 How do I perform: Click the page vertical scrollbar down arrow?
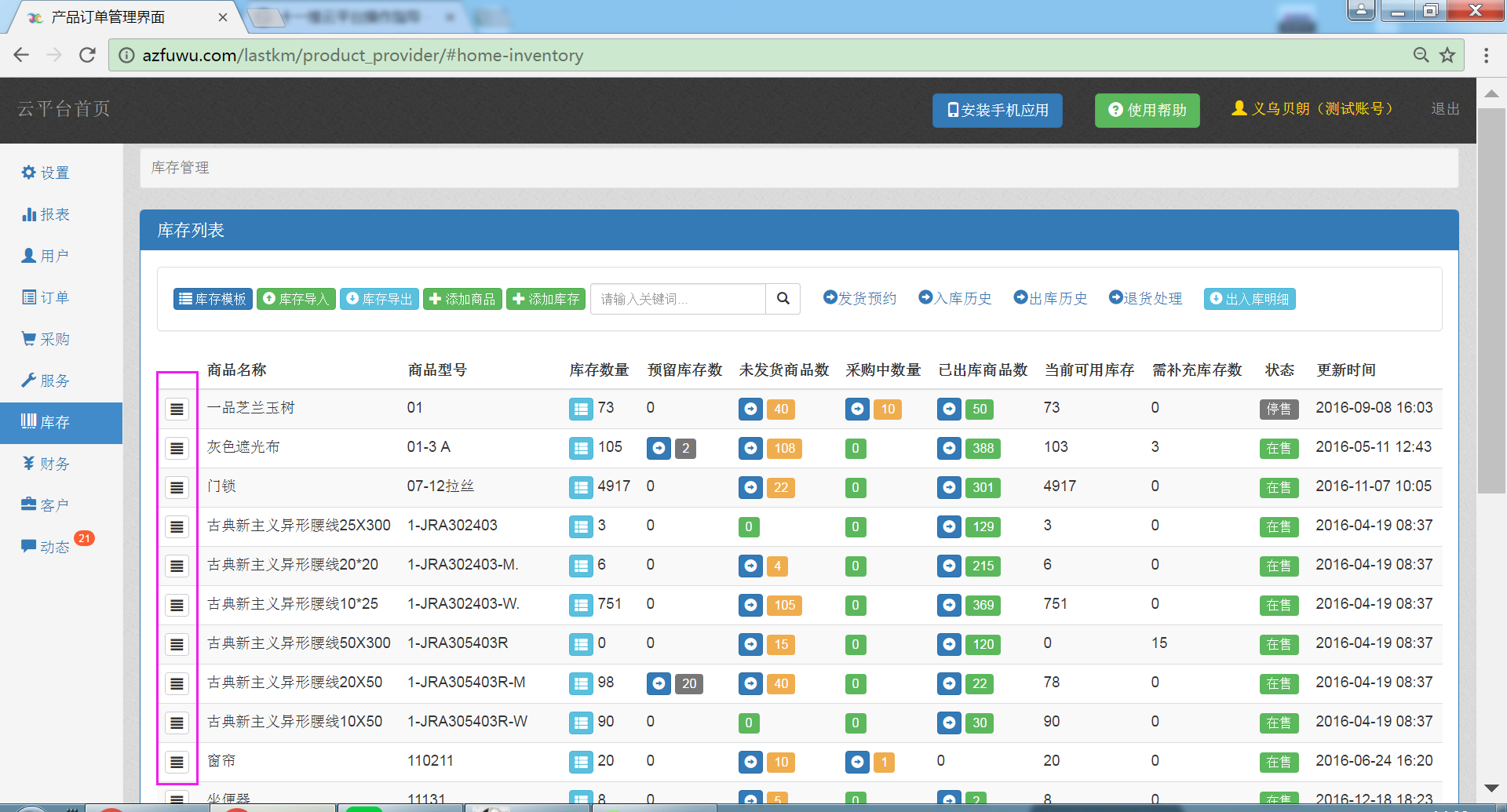coord(1491,788)
